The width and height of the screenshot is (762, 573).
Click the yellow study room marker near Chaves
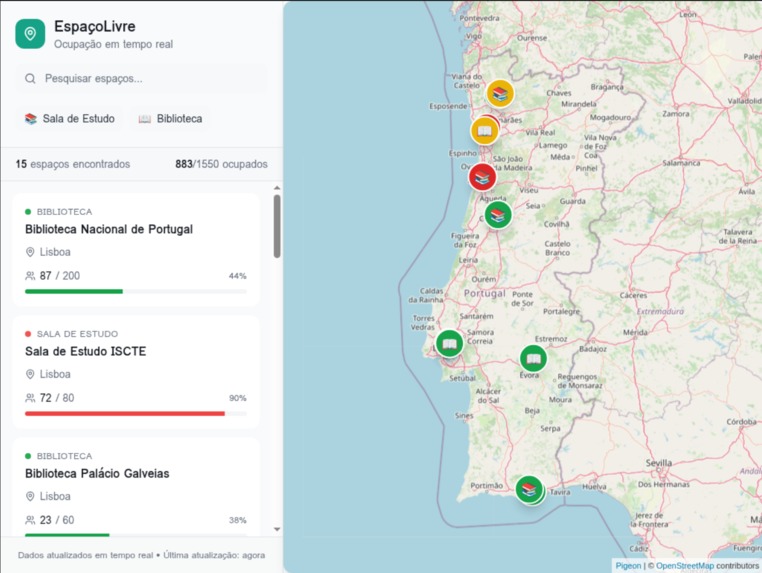pyautogui.click(x=500, y=93)
